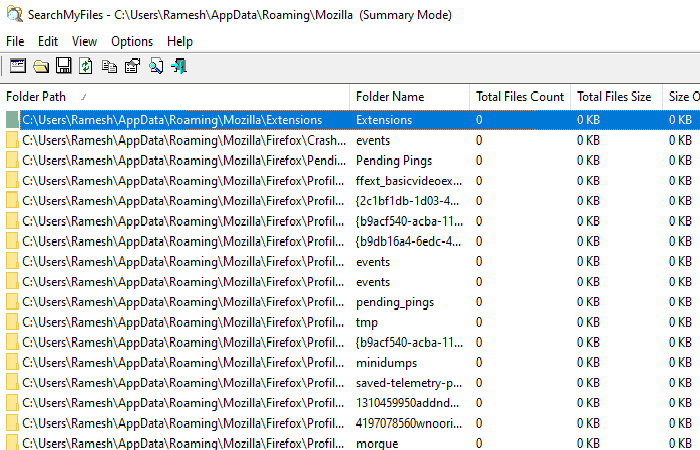Viewport: 700px width, 450px height.
Task: Click folder icon of saved-telemetry-p row
Action: [12, 383]
